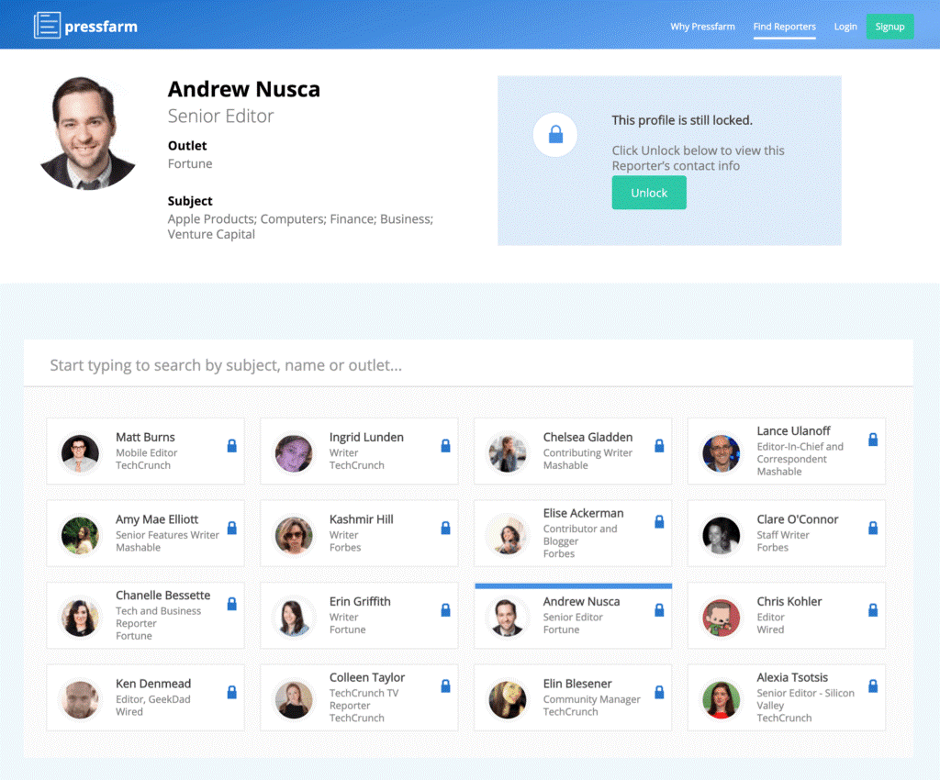
Task: Select Chris Kohler avatar thumbnail
Action: point(721,617)
